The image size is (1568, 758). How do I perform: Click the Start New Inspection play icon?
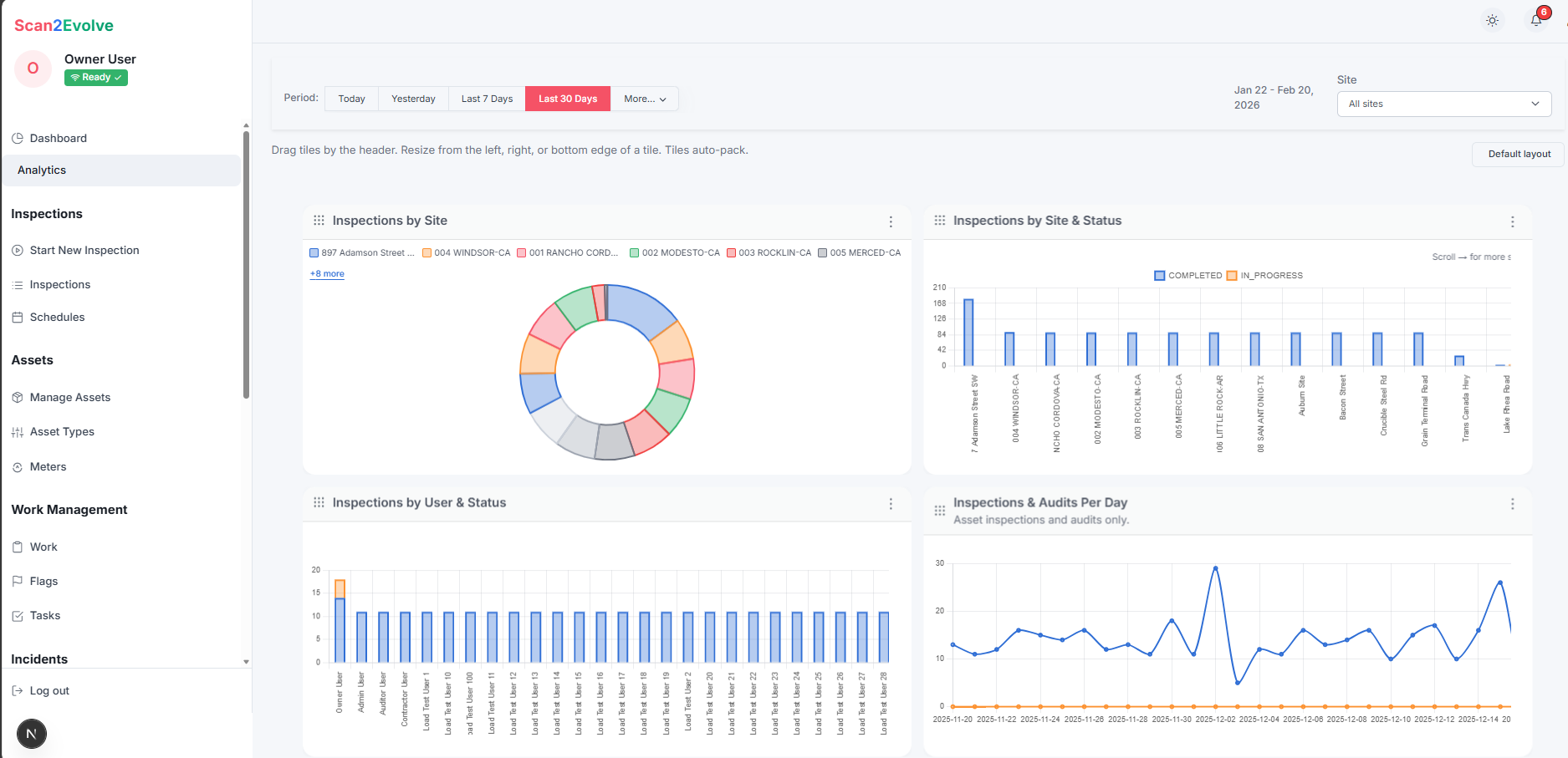18,250
